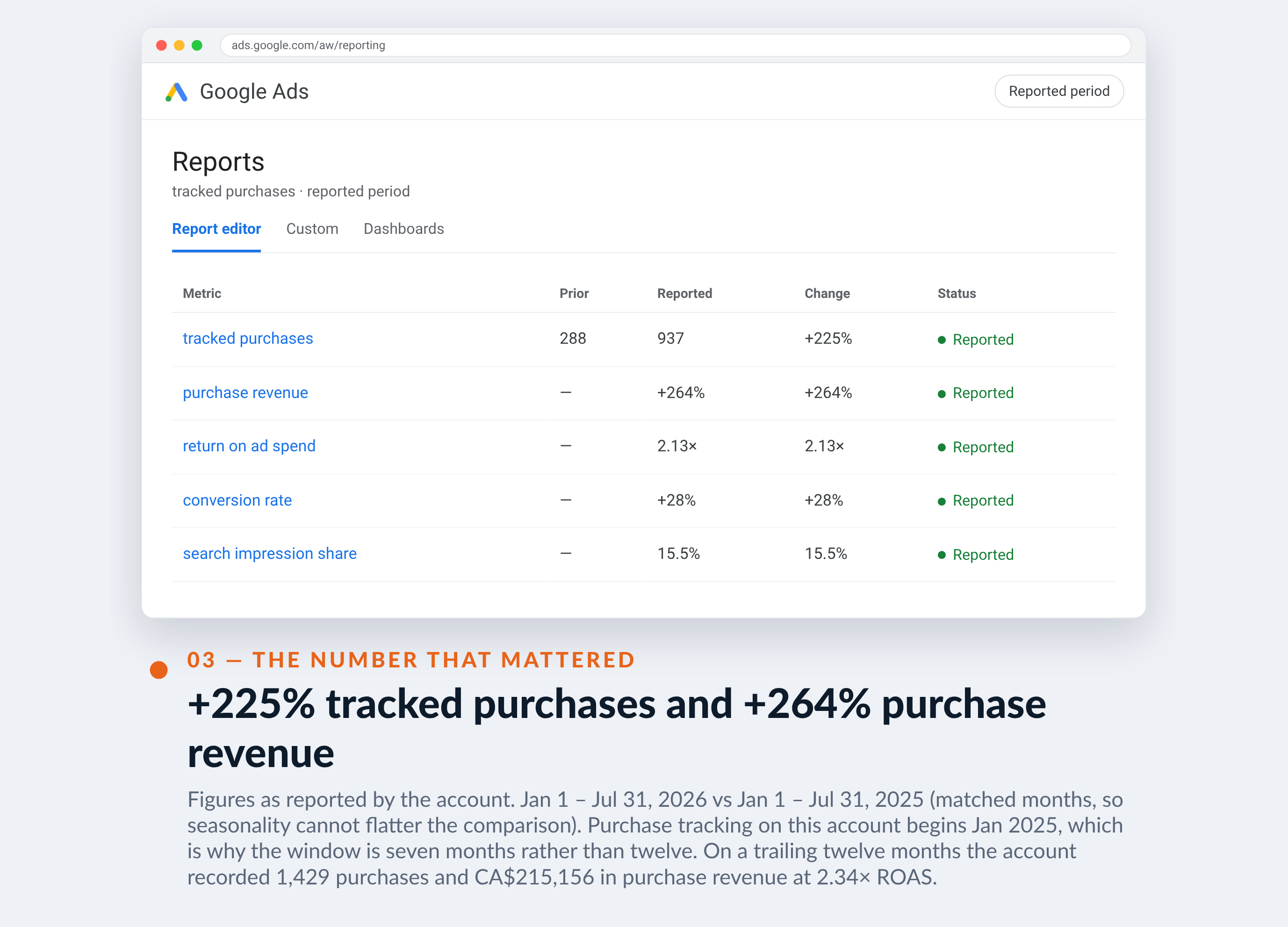
Task: Select the Report editor tab
Action: tap(216, 229)
